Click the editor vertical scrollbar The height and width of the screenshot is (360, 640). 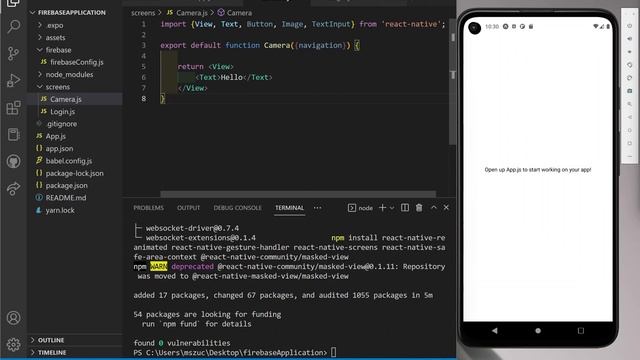[x=453, y=82]
